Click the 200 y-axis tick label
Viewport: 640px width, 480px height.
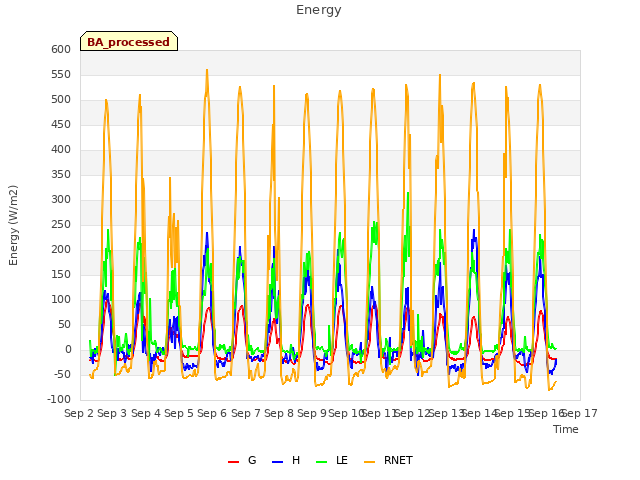click(61, 250)
